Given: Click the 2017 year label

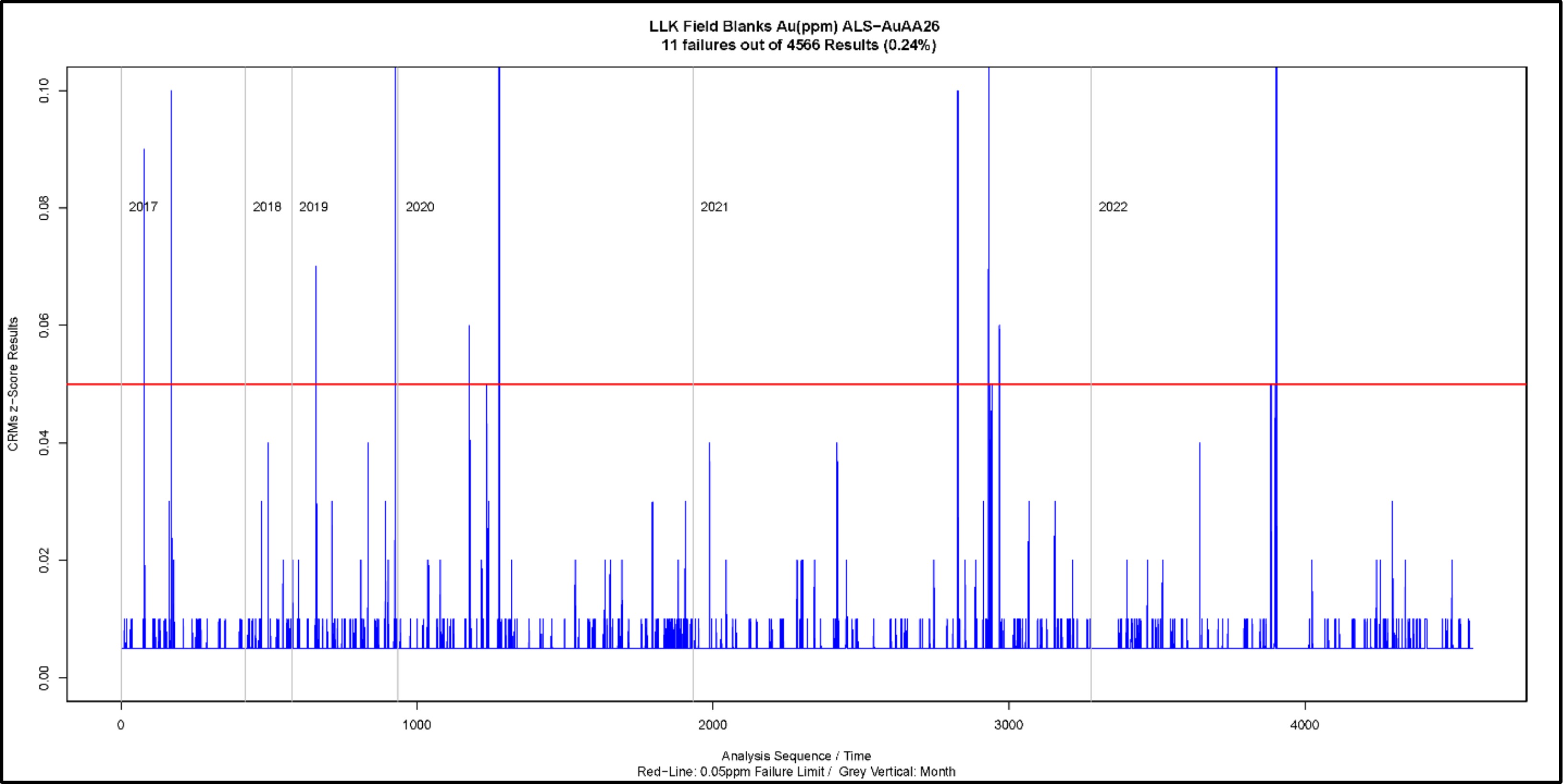Looking at the screenshot, I should pyautogui.click(x=144, y=207).
